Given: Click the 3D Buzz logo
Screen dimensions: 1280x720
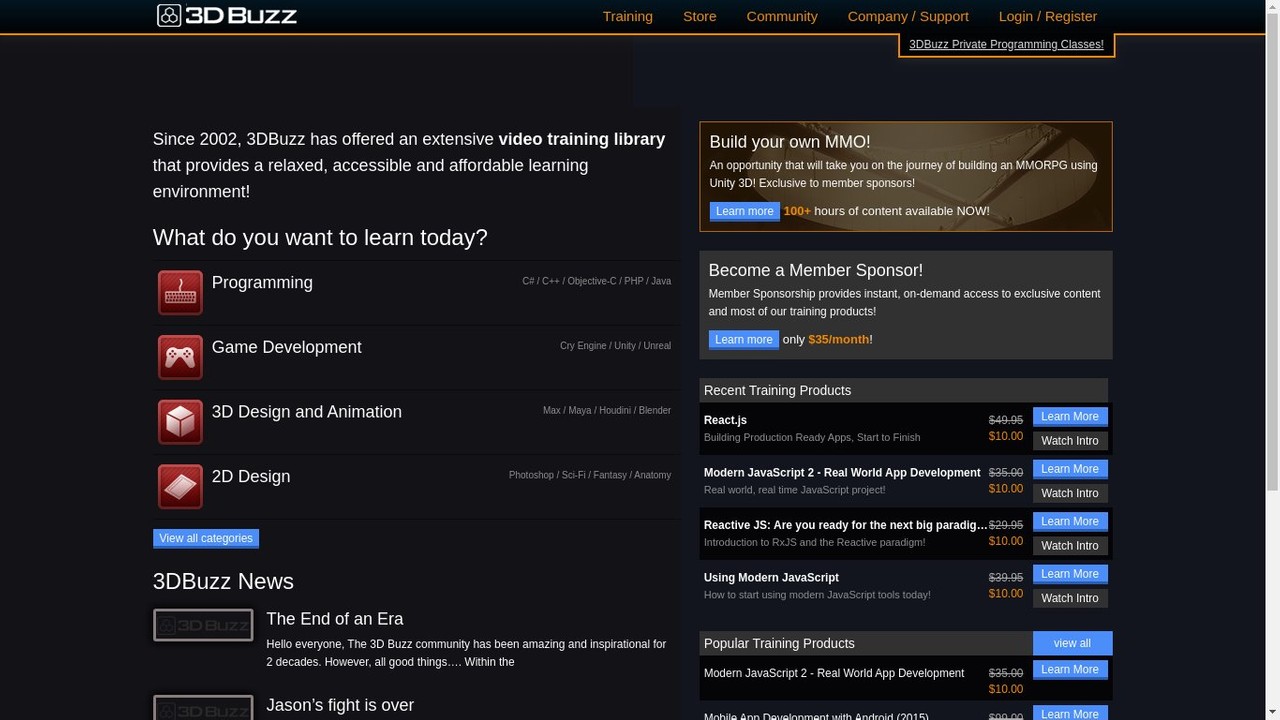Looking at the screenshot, I should point(227,15).
